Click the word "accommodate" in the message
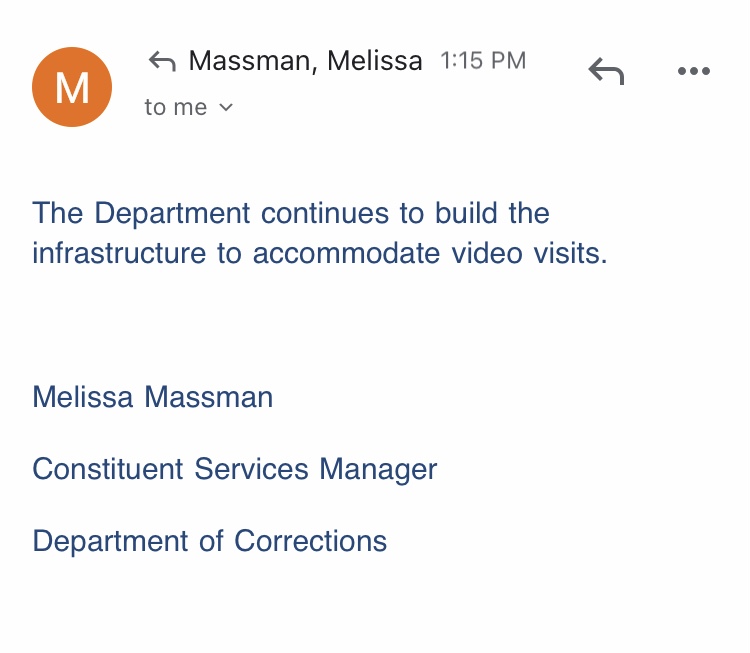 [x=332, y=253]
